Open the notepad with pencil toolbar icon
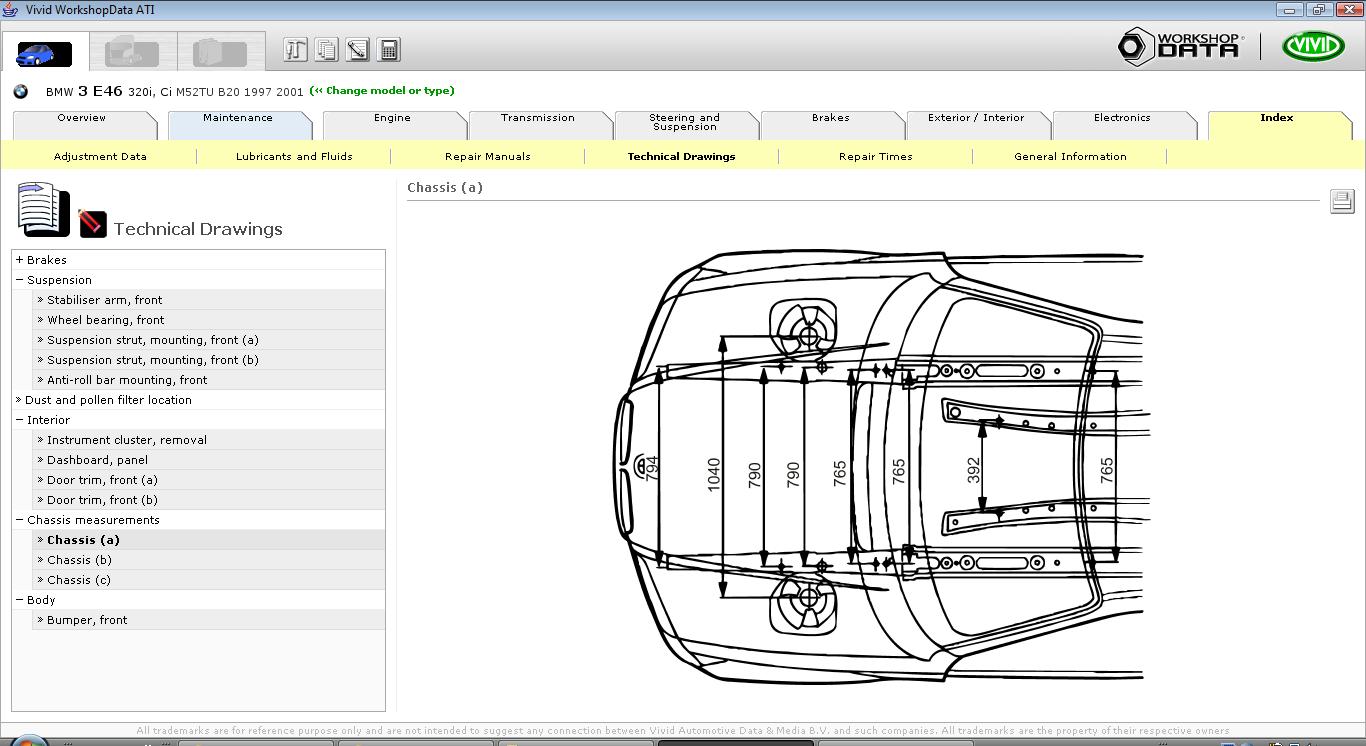The height and width of the screenshot is (746, 1366). point(357,50)
